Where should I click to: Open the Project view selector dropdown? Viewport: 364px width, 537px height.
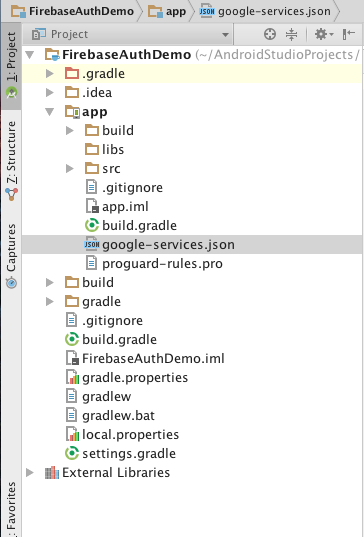(x=129, y=34)
